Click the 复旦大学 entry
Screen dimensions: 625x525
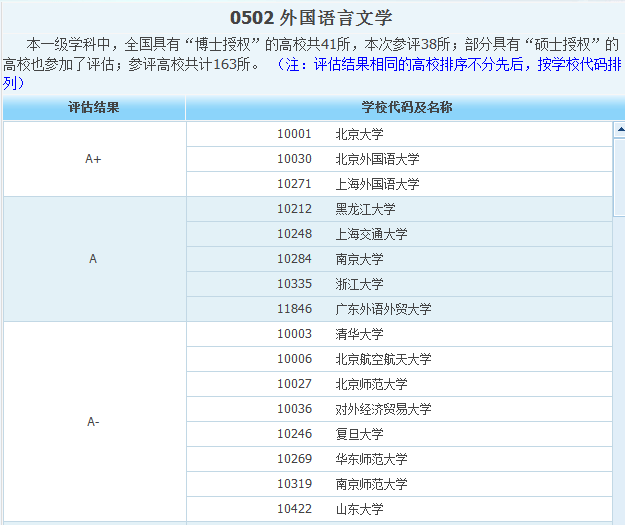(359, 434)
